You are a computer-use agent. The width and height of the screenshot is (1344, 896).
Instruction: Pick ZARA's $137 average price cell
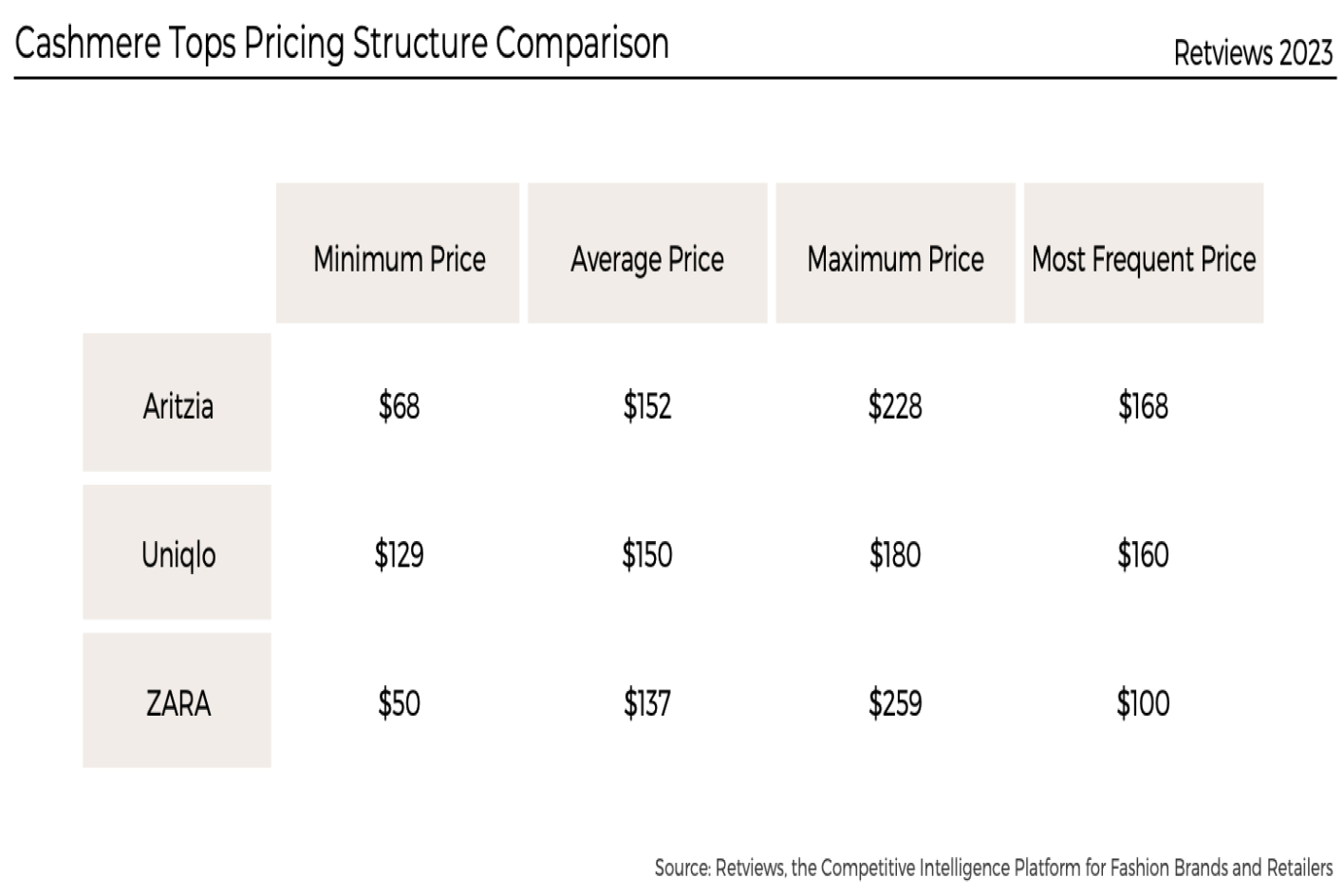(x=647, y=703)
